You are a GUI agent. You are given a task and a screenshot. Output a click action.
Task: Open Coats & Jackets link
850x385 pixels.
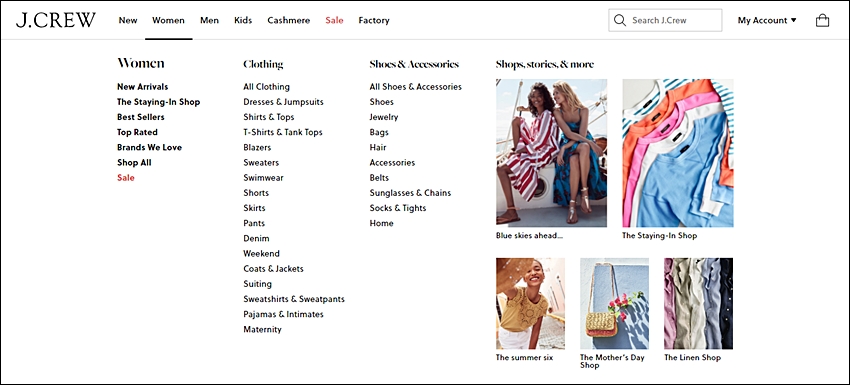point(273,269)
